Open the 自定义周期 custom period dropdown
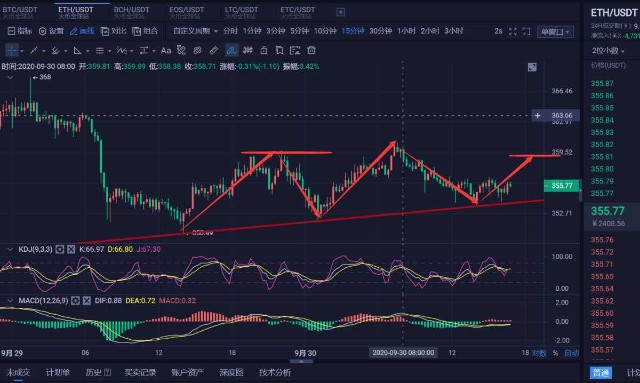This screenshot has width=640, height=383. 195,31
